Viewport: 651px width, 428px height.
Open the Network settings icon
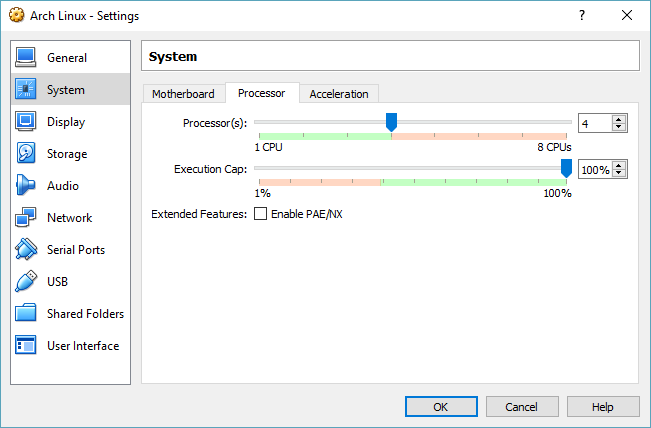[26, 217]
